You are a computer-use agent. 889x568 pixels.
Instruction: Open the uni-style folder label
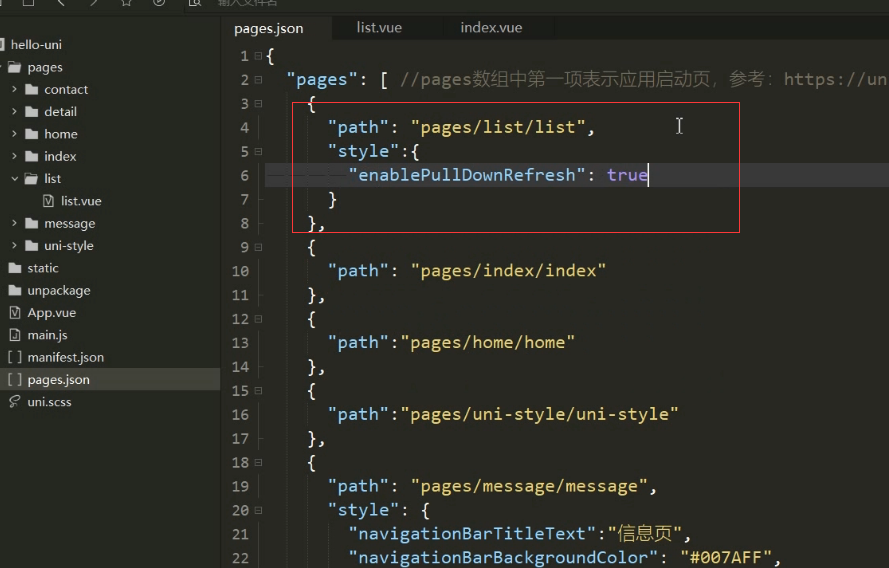[69, 245]
